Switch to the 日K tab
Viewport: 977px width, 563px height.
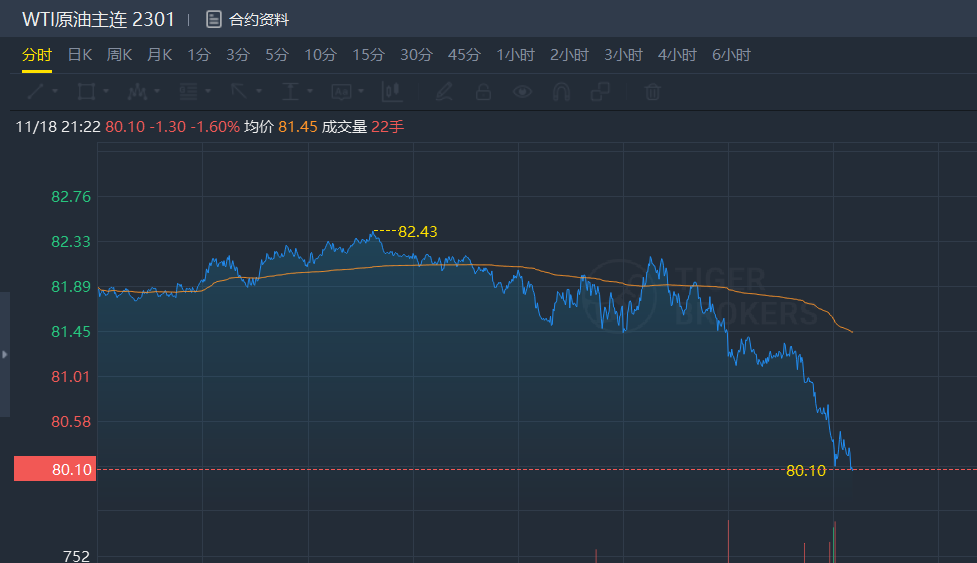click(x=80, y=55)
